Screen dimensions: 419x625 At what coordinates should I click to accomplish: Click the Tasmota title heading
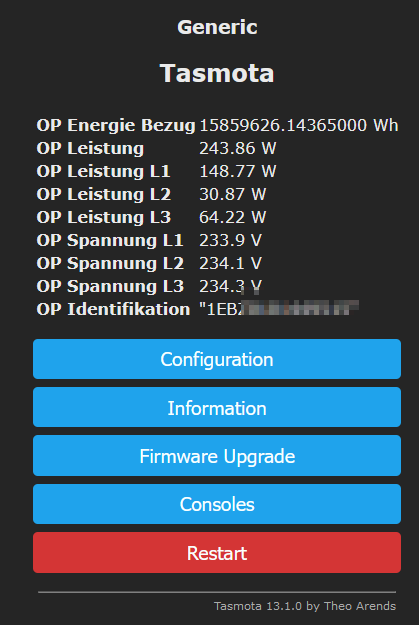pyautogui.click(x=217, y=73)
